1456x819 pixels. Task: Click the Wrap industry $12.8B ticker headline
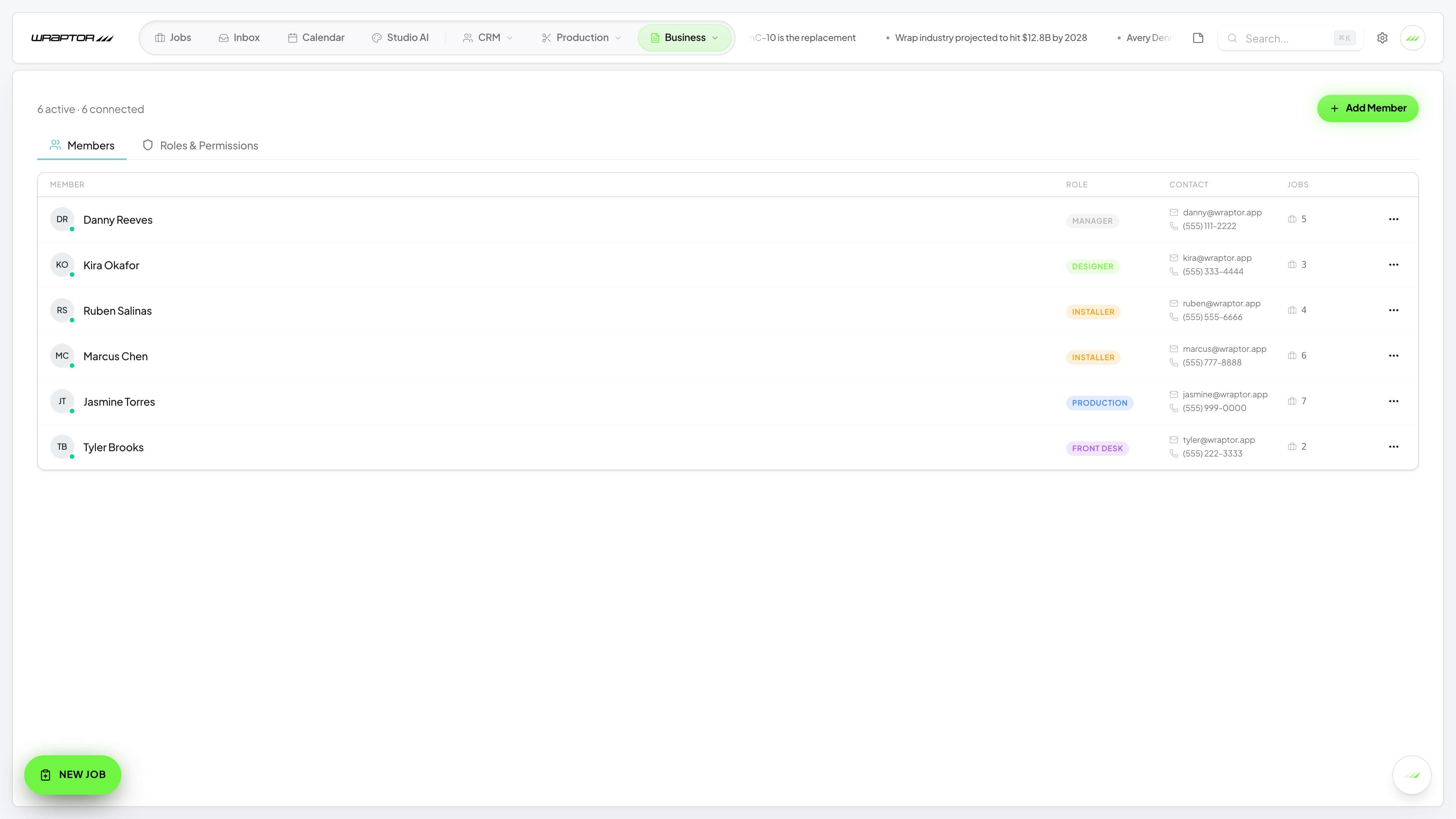[990, 38]
